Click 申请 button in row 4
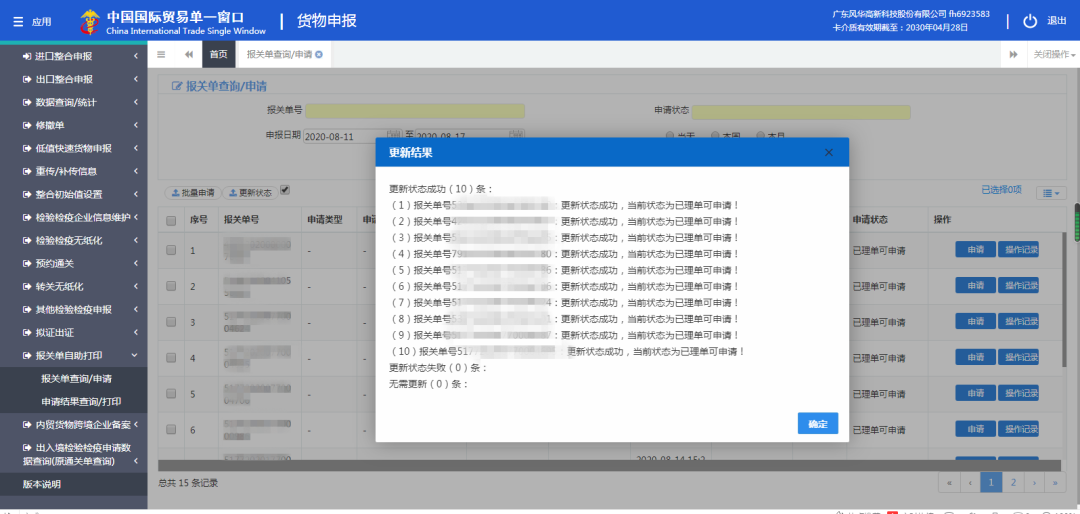Image resolution: width=1080 pixels, height=514 pixels. tap(975, 357)
